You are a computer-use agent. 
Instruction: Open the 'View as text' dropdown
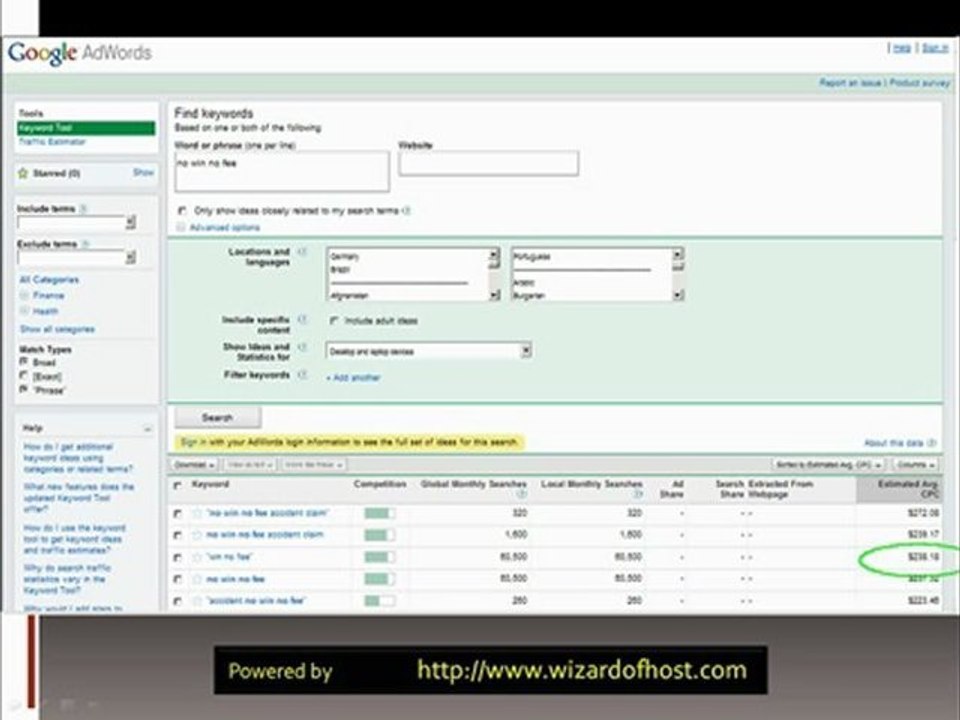point(250,465)
